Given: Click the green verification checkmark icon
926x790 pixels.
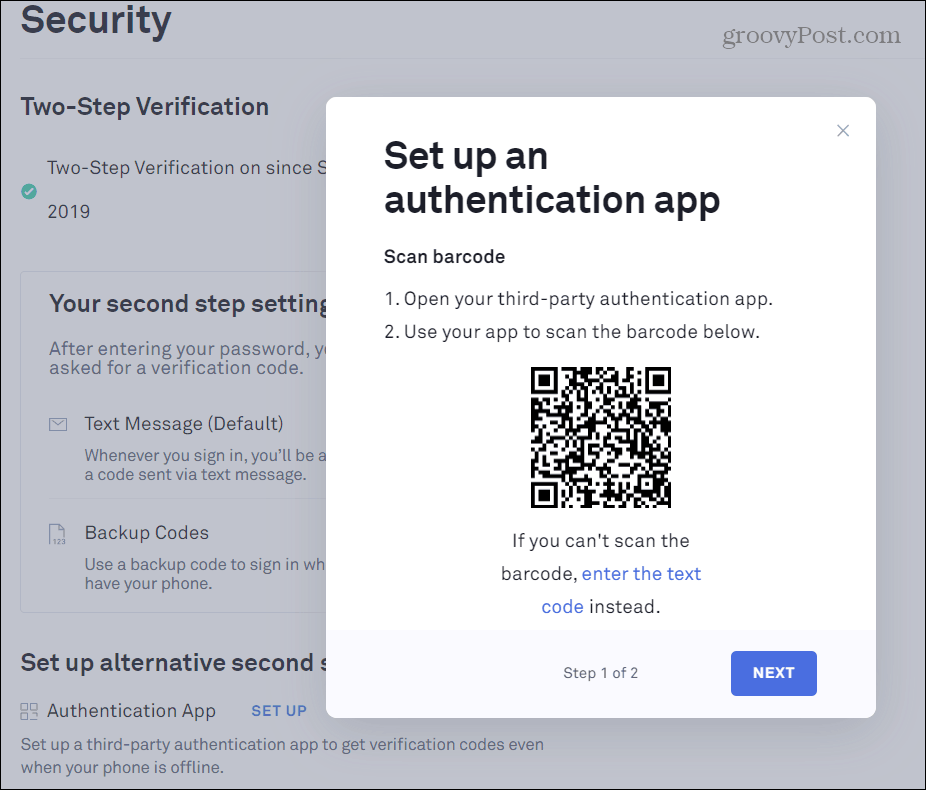Looking at the screenshot, I should click(x=29, y=191).
